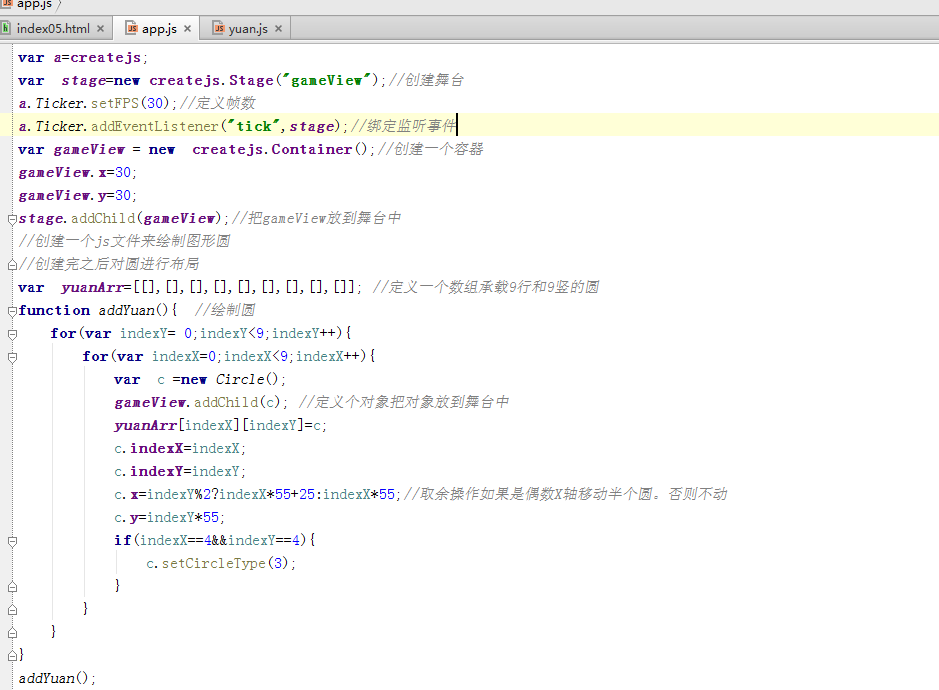The width and height of the screenshot is (939, 690).
Task: Collapse the fold at stage.addChild(gameView) line
Action: coord(12,219)
